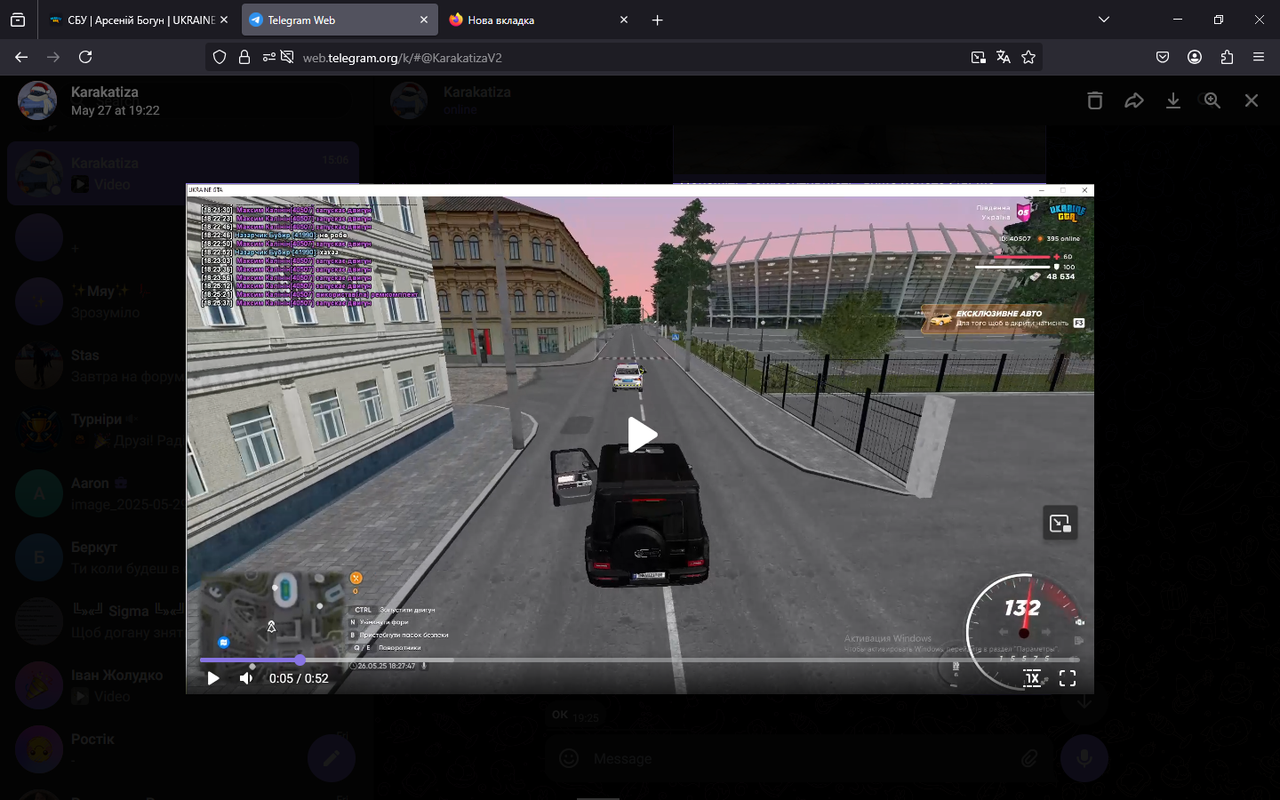Seek along the video progress bar
This screenshot has height=800, width=1280.
click(x=639, y=660)
